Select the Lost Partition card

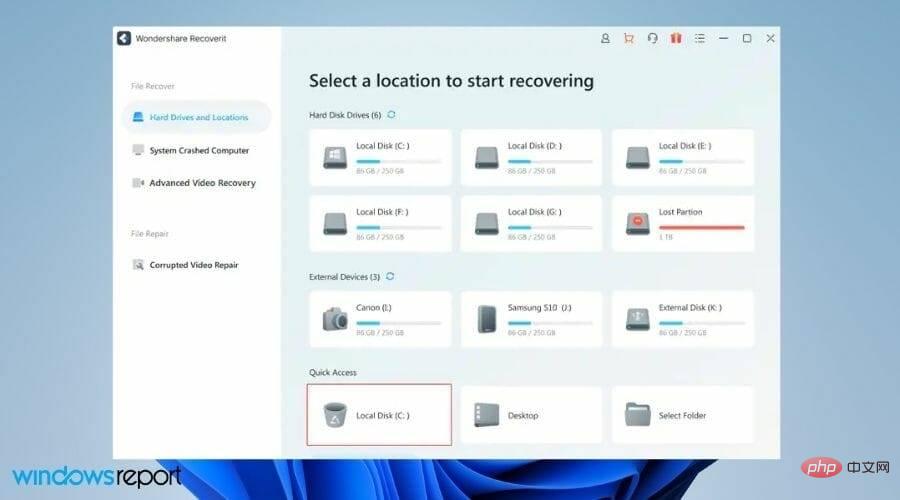(x=683, y=223)
